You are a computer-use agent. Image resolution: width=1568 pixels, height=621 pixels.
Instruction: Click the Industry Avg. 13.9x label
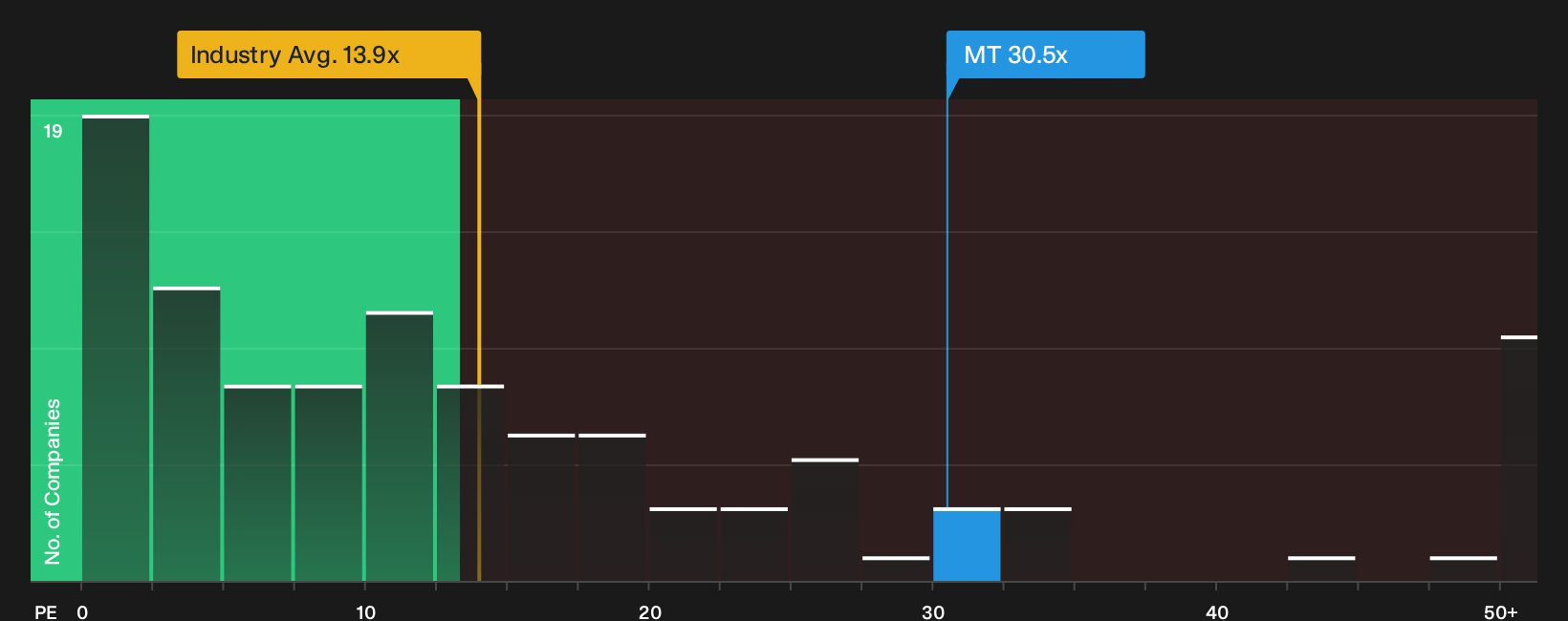tap(328, 54)
